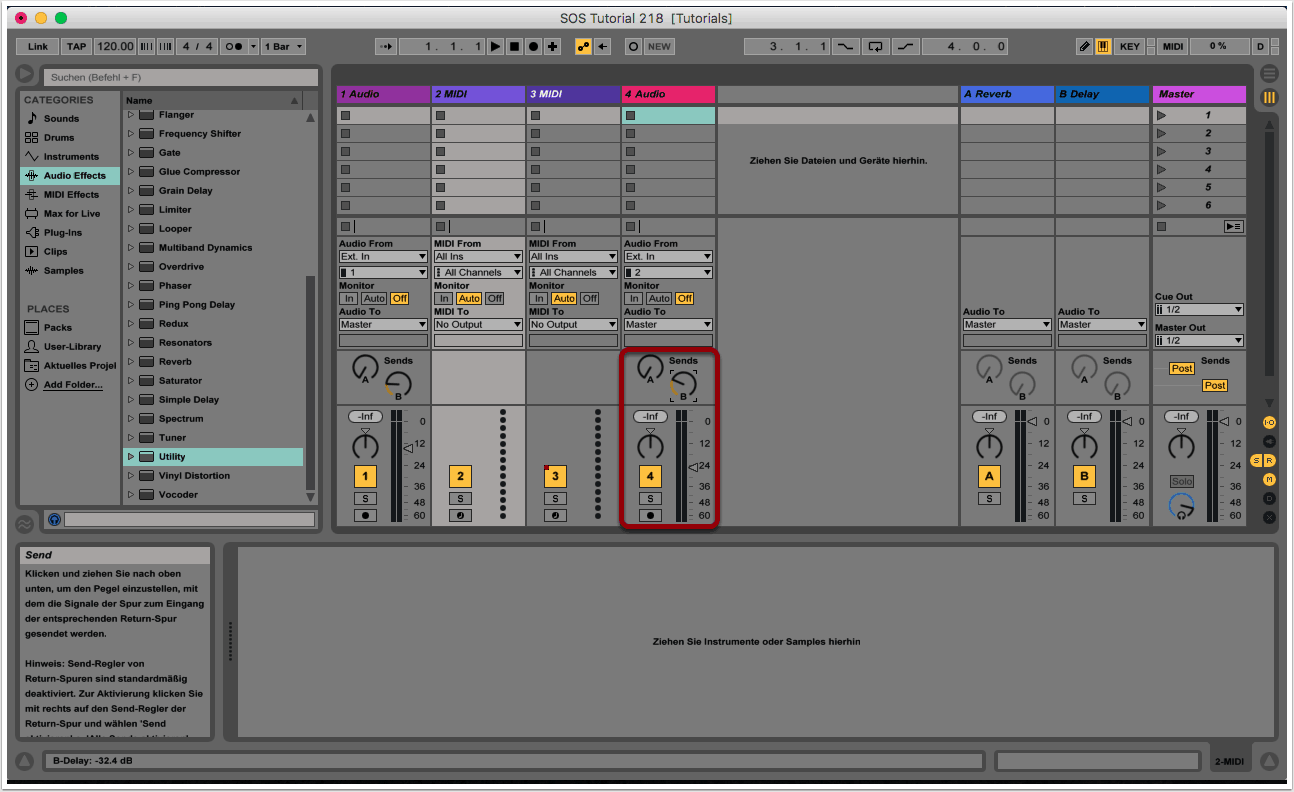Click the Stop button in transport
The width and height of the screenshot is (1294, 792).
(515, 47)
